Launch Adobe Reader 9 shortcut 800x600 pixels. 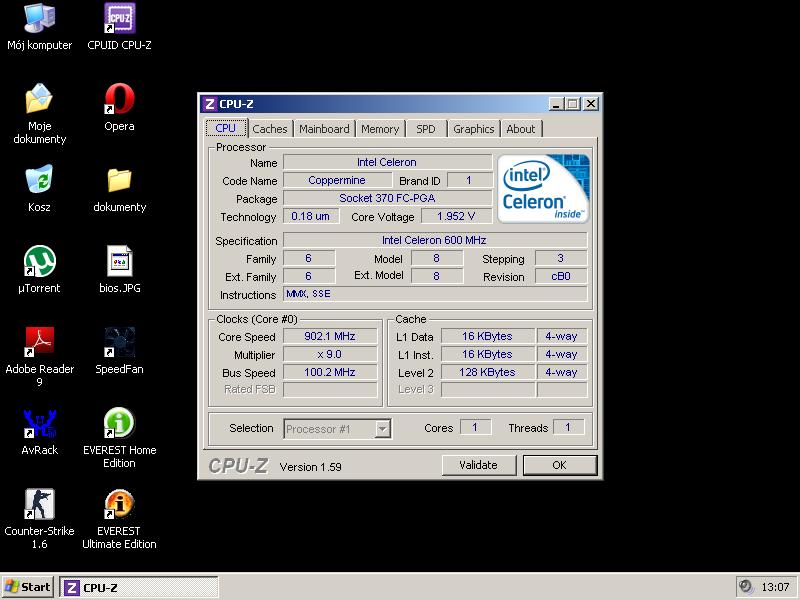[x=39, y=342]
